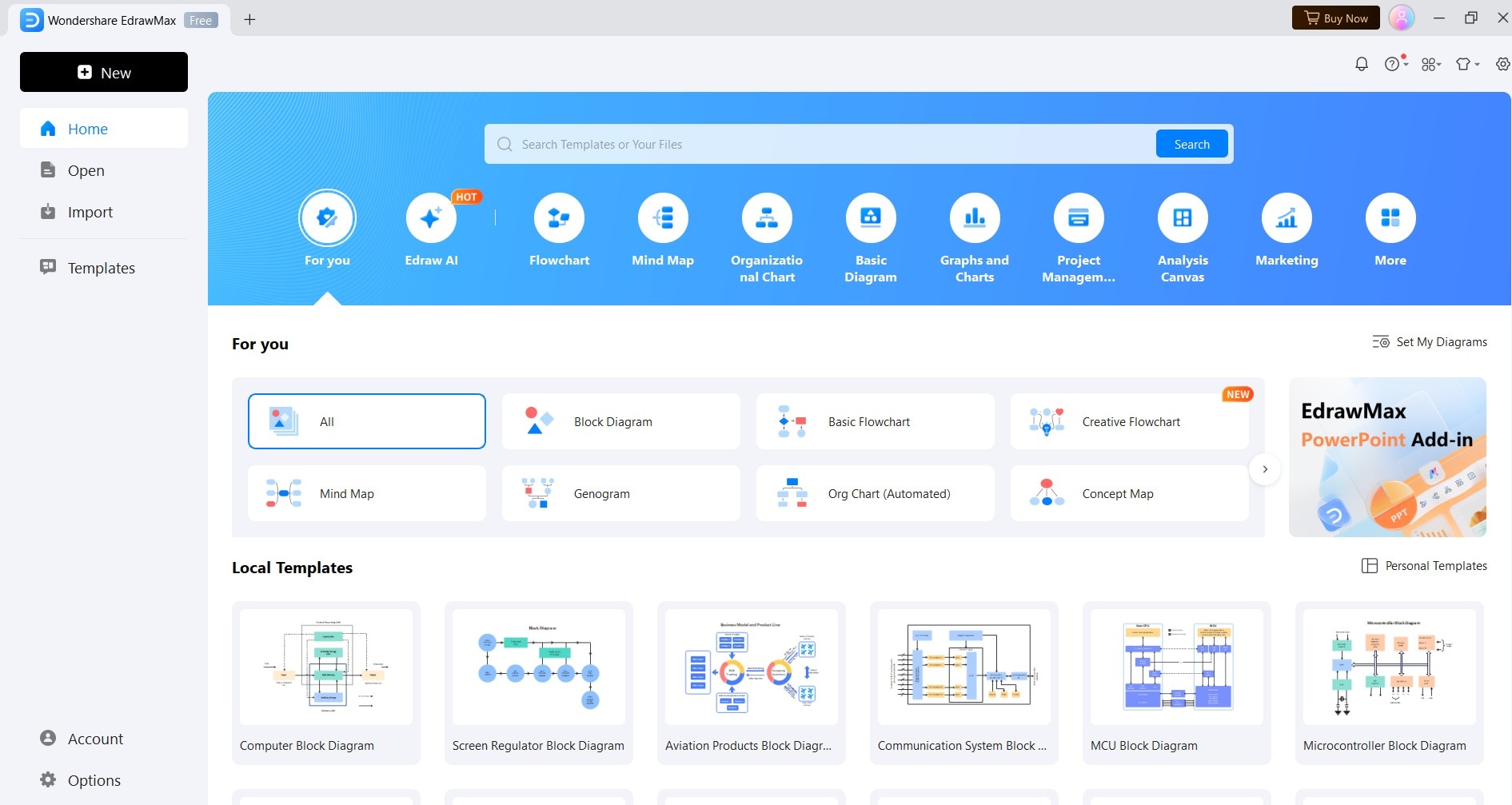
Task: Click the New button
Action: [104, 72]
